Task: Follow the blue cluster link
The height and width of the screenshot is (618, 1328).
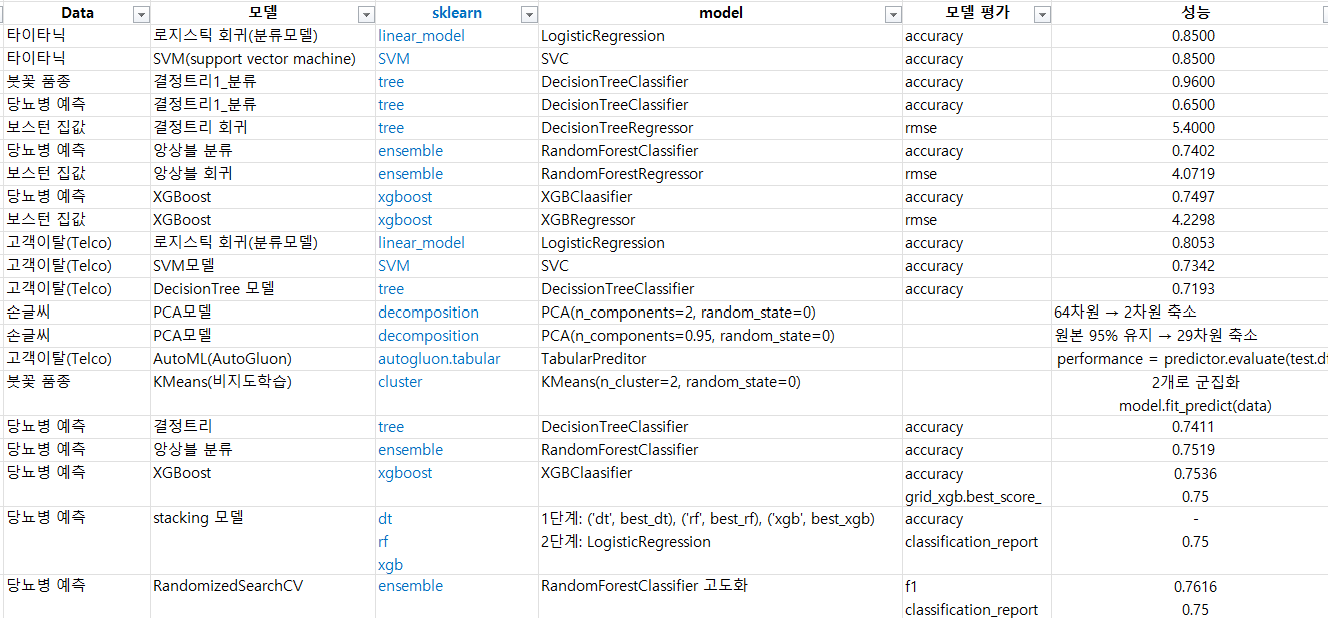Action: click(x=400, y=382)
